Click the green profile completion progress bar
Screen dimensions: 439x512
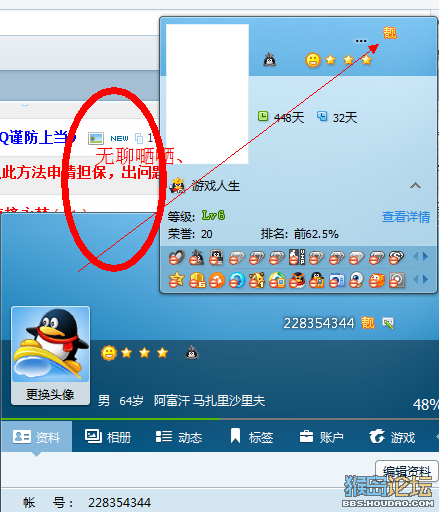point(111,419)
